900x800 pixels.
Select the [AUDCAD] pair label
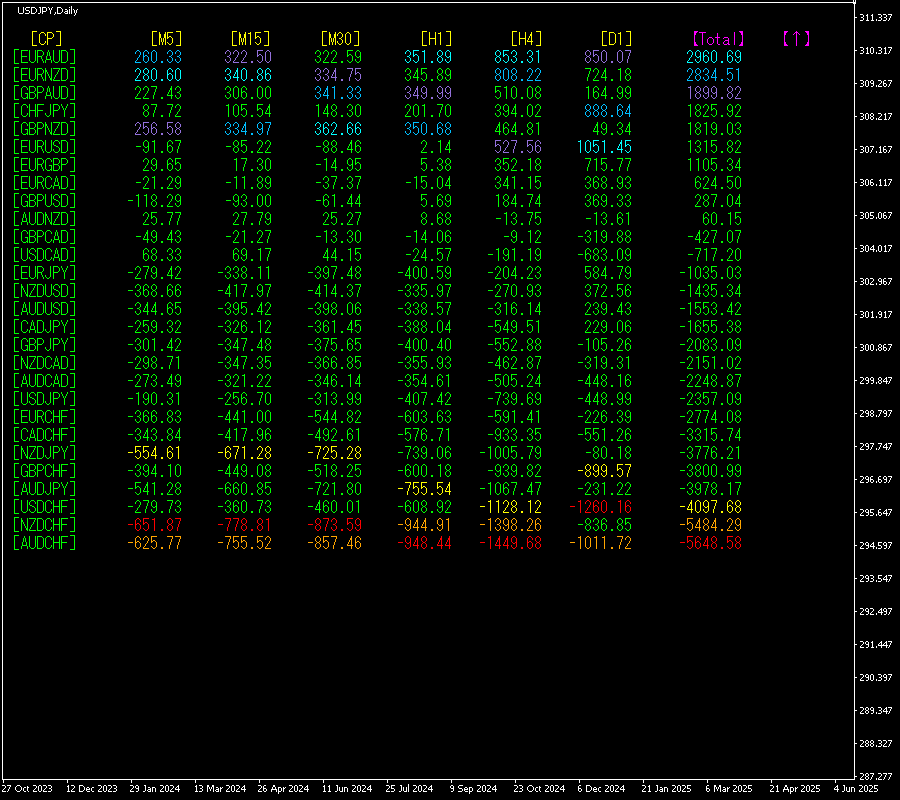(45, 381)
